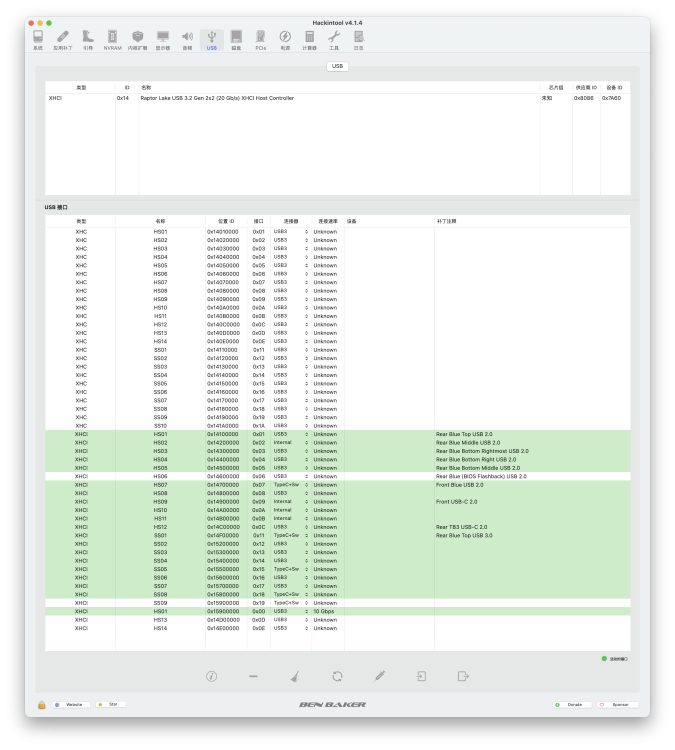Click the 供应商 ID column header

pos(586,88)
